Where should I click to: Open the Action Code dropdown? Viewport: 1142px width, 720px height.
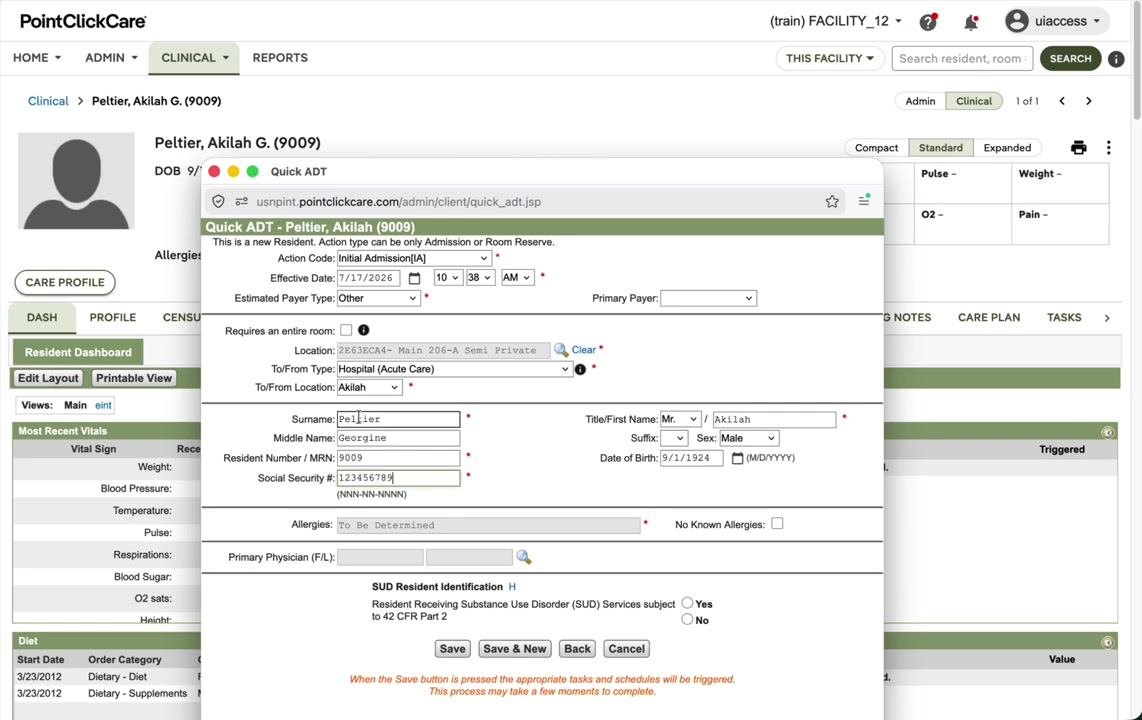413,258
